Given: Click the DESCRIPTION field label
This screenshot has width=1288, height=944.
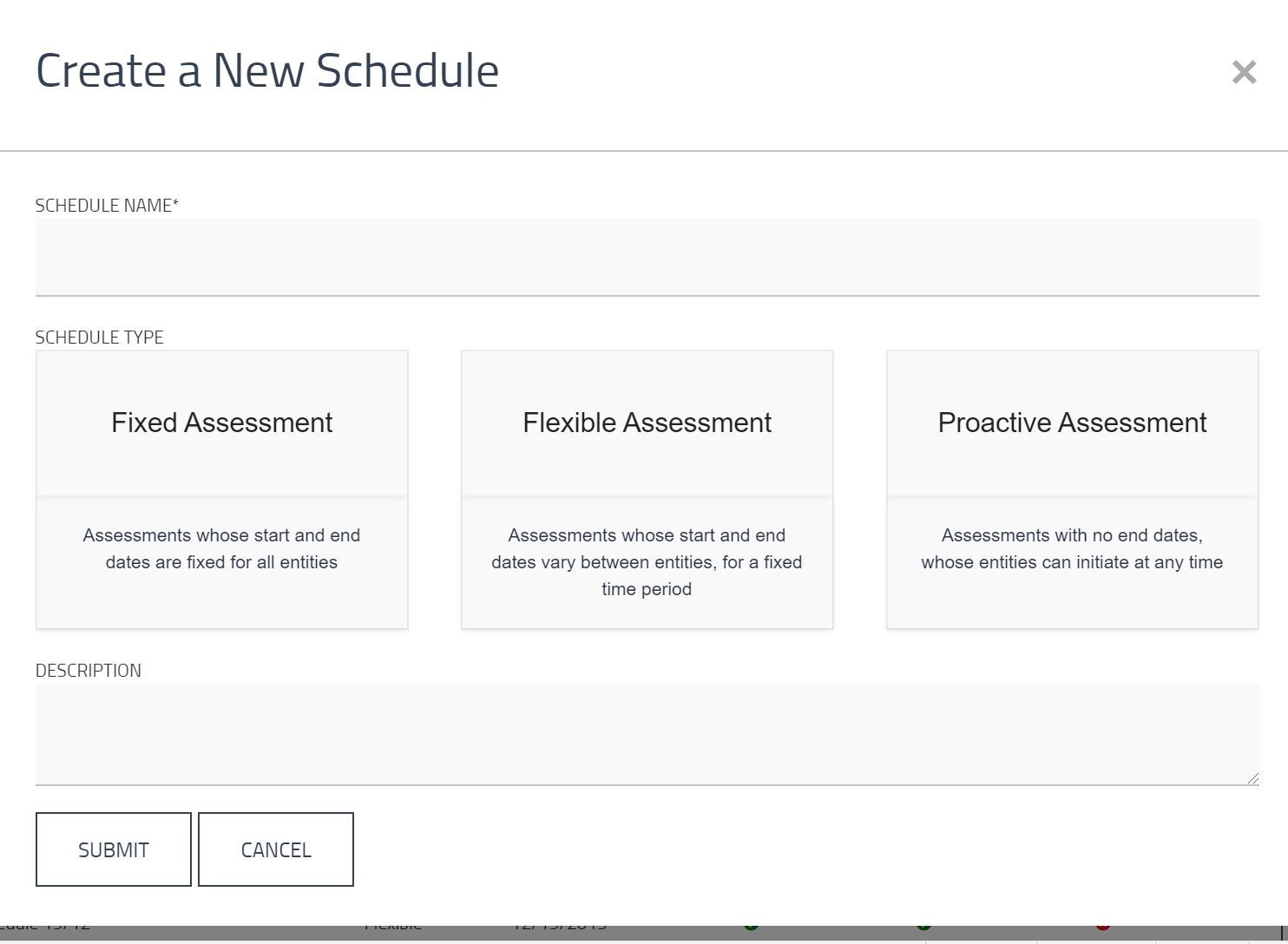Looking at the screenshot, I should click(x=88, y=671).
